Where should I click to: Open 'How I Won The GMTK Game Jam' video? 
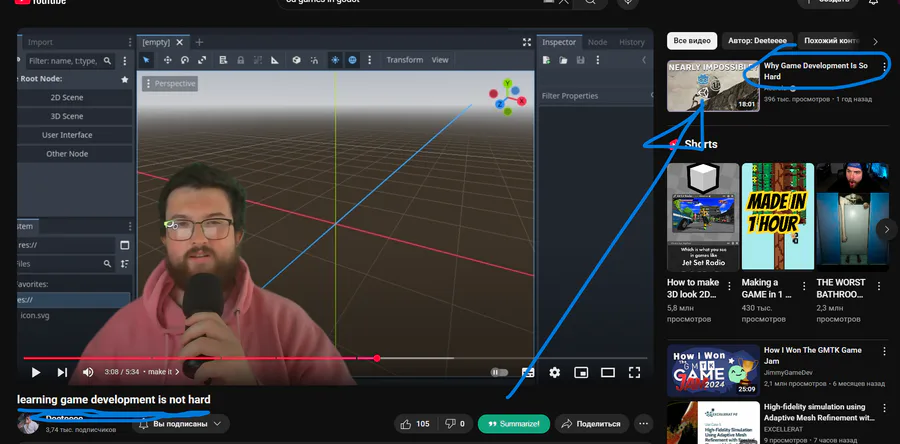point(713,371)
